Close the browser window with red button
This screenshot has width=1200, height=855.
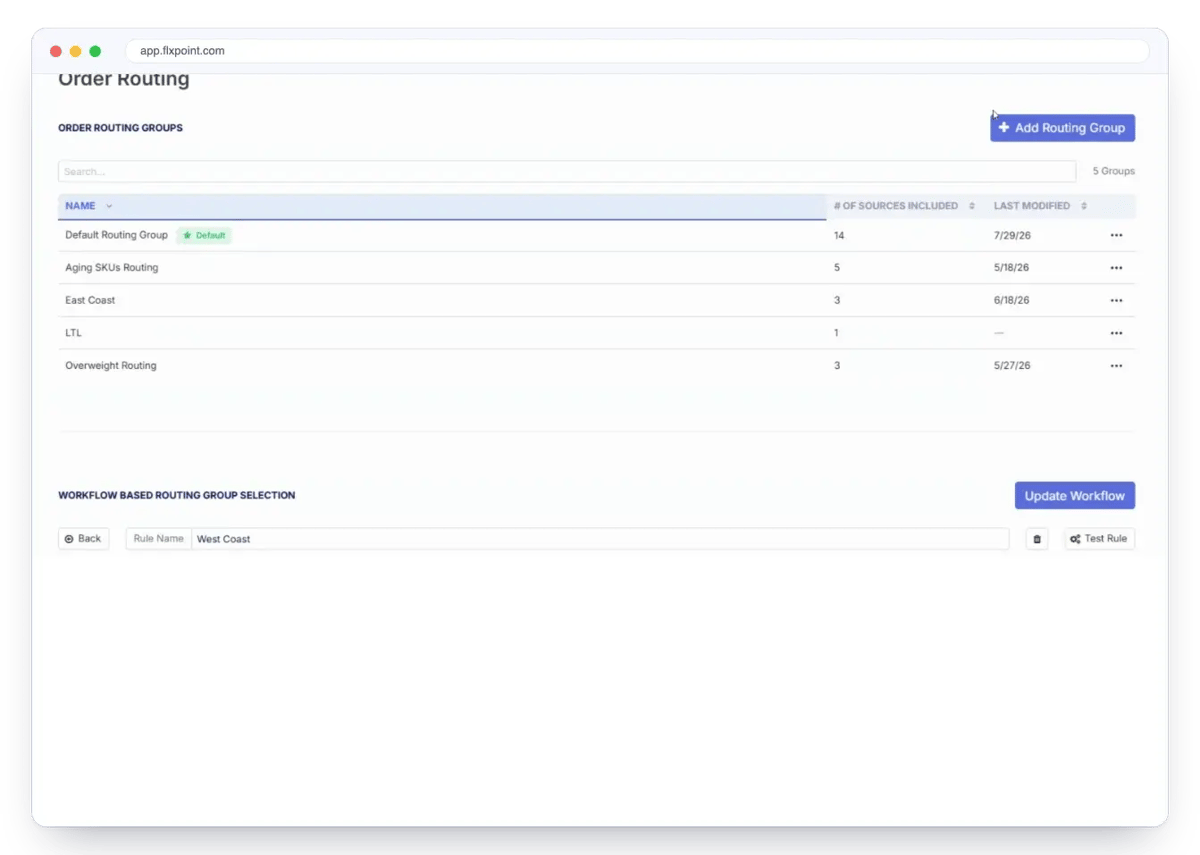pos(56,51)
